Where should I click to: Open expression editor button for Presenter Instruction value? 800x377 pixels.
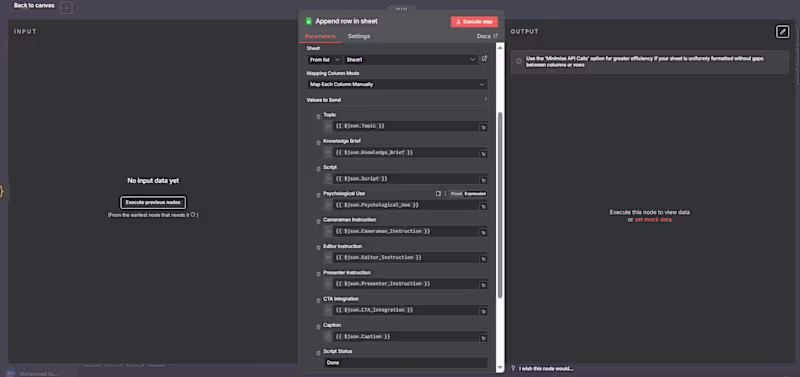(x=483, y=285)
